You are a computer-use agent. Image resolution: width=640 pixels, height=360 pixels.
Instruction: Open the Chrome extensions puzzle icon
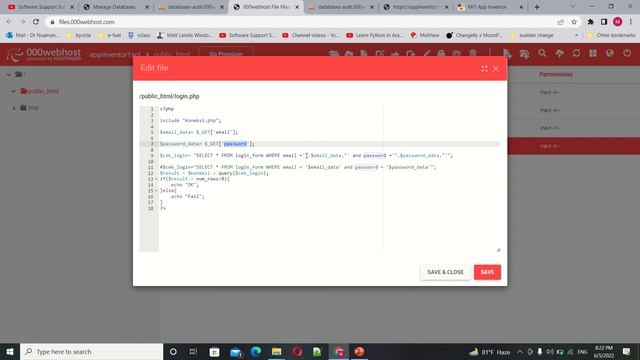pos(590,22)
